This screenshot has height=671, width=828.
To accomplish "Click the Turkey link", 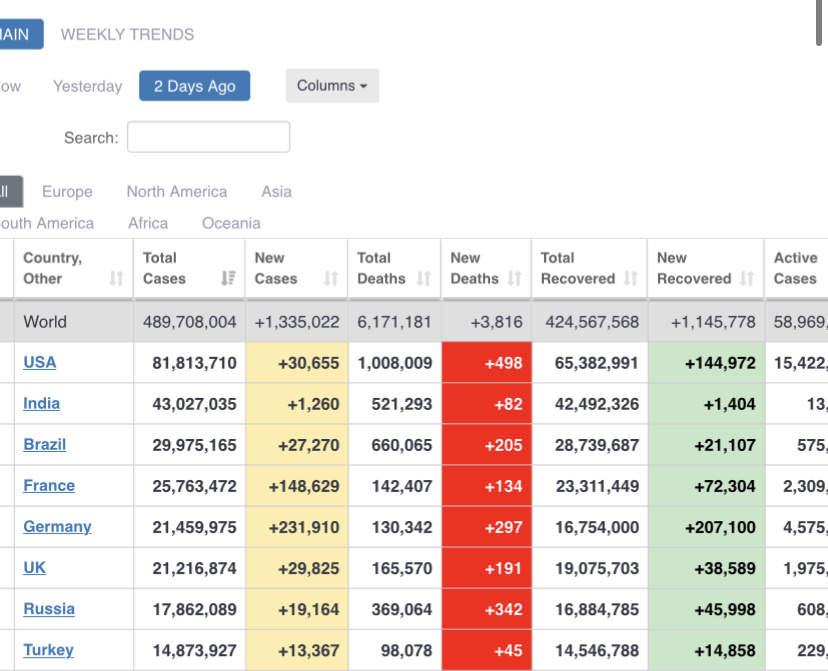I will pos(48,650).
